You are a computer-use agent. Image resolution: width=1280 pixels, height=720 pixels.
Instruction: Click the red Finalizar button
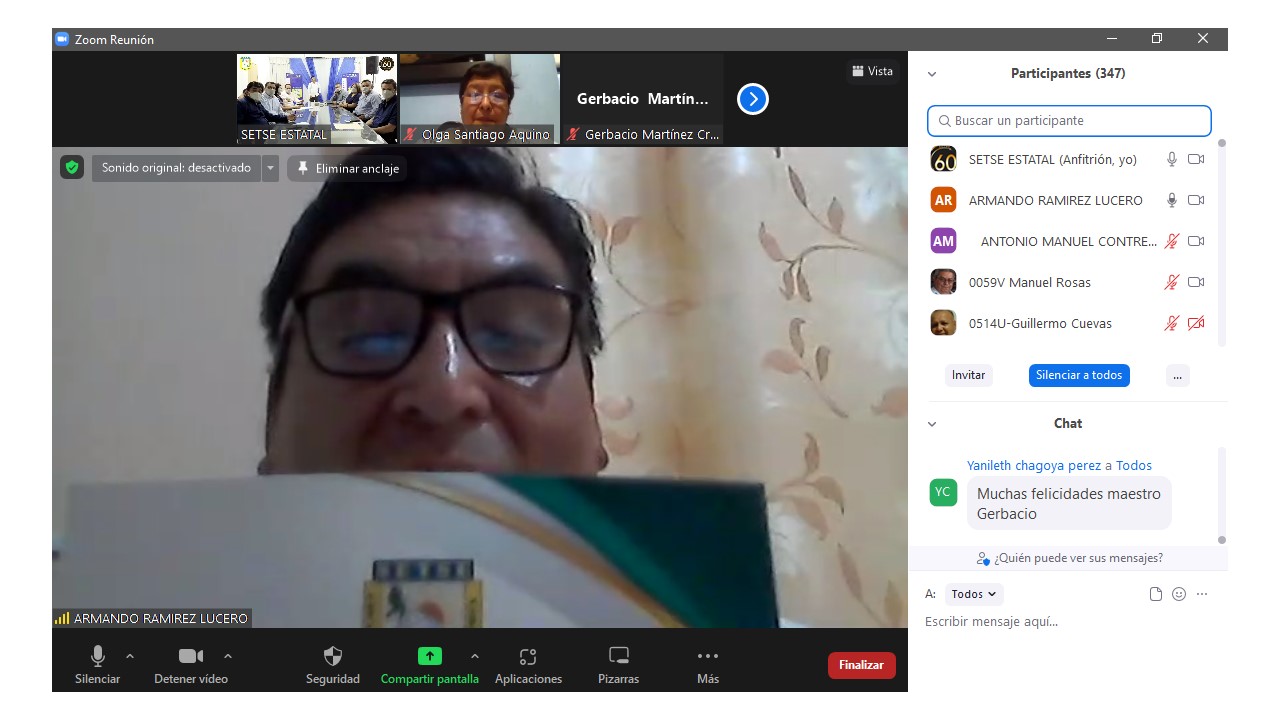click(861, 665)
